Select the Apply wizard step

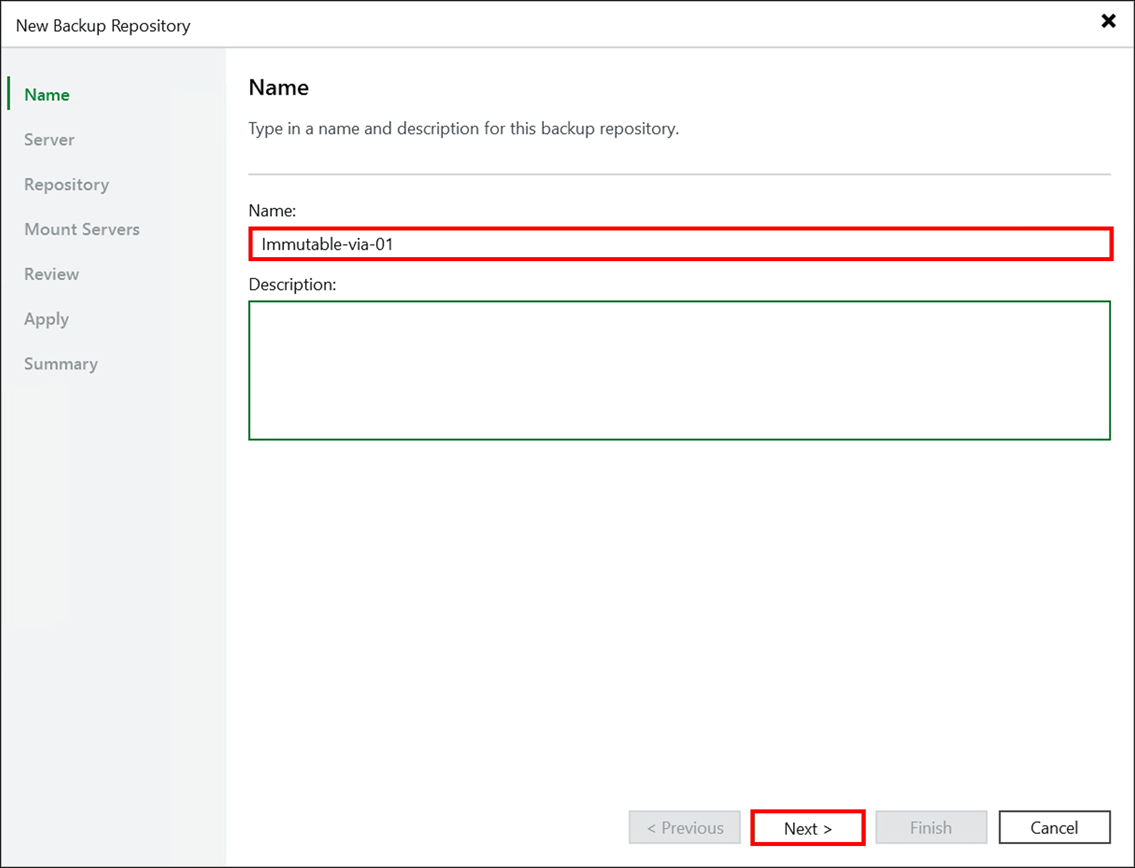pyautogui.click(x=46, y=318)
